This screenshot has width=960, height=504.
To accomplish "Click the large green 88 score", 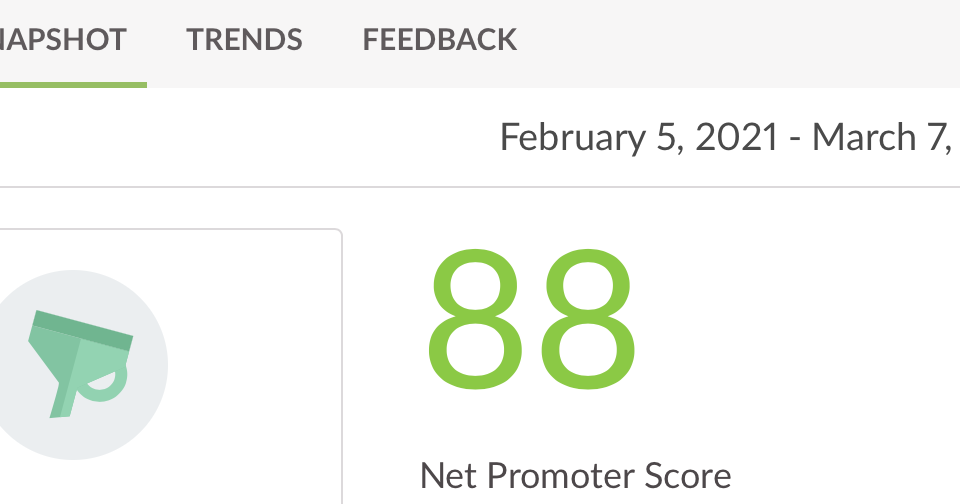I will (531, 319).
